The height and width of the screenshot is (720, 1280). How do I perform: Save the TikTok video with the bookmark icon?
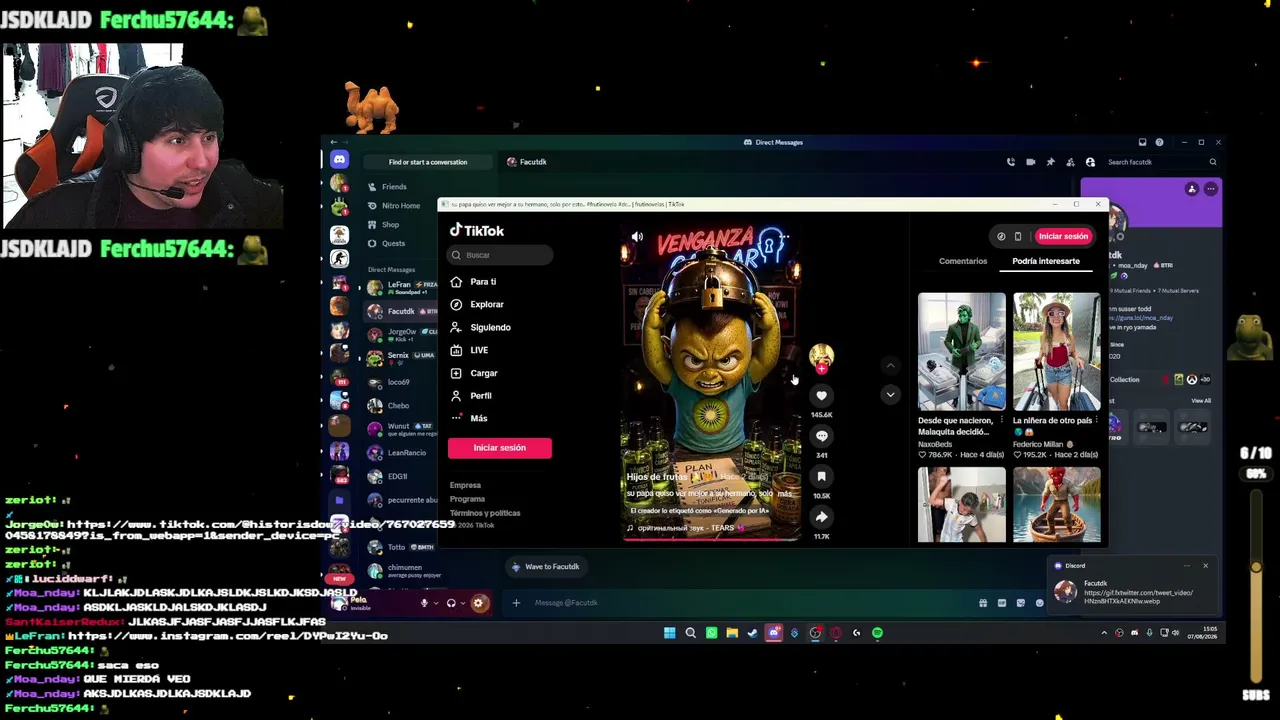coord(821,476)
